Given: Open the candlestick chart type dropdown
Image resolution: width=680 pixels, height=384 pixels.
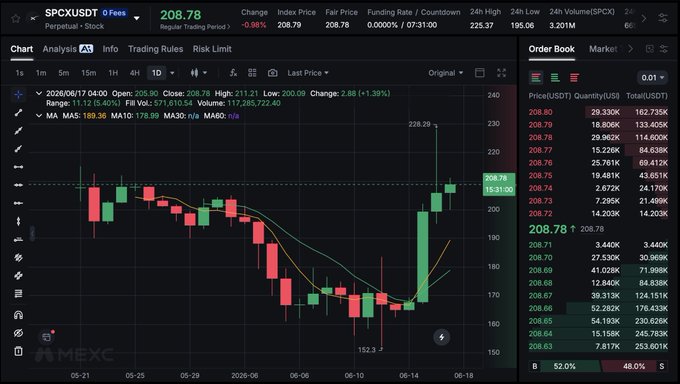Looking at the screenshot, I should click(199, 73).
